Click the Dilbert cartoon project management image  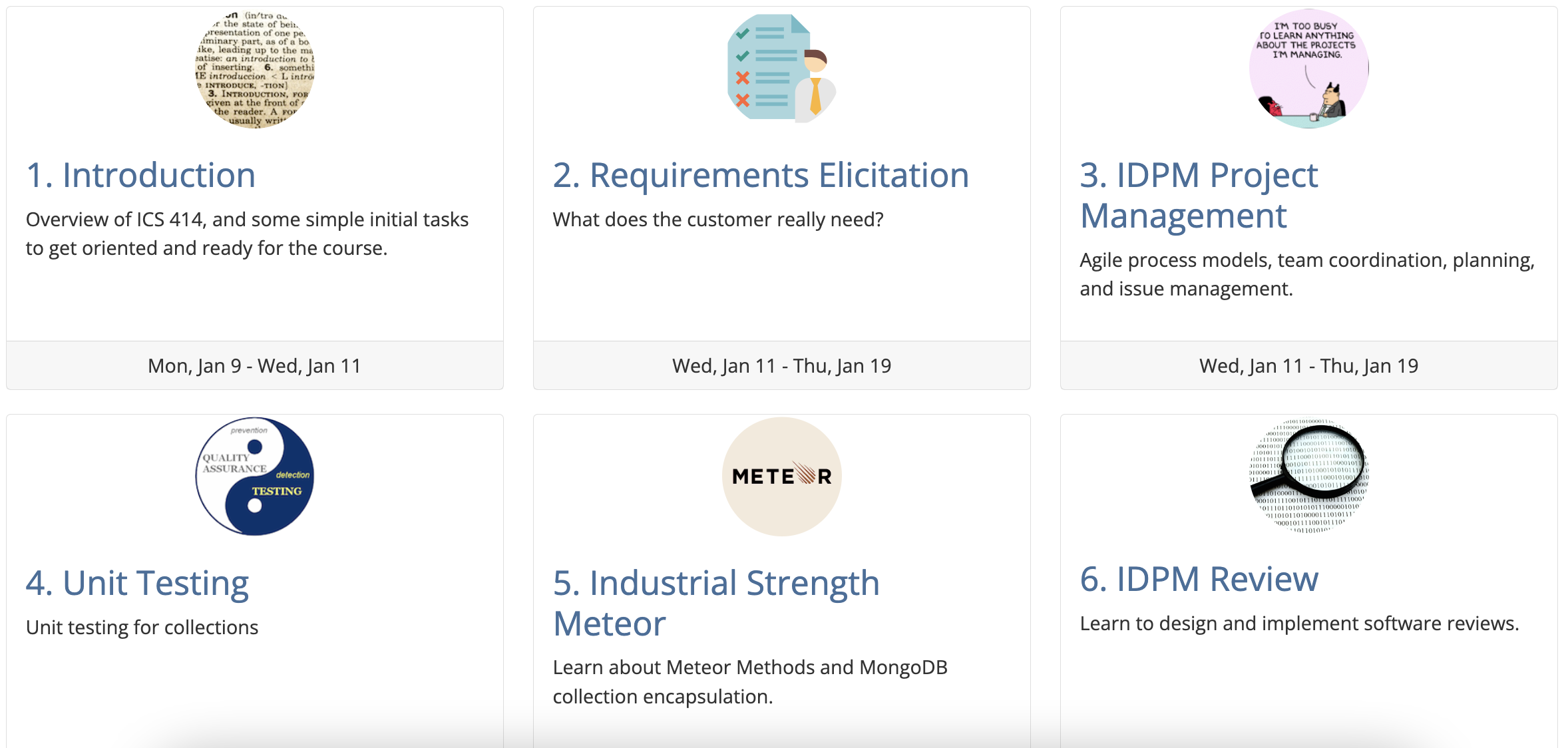pos(1308,69)
